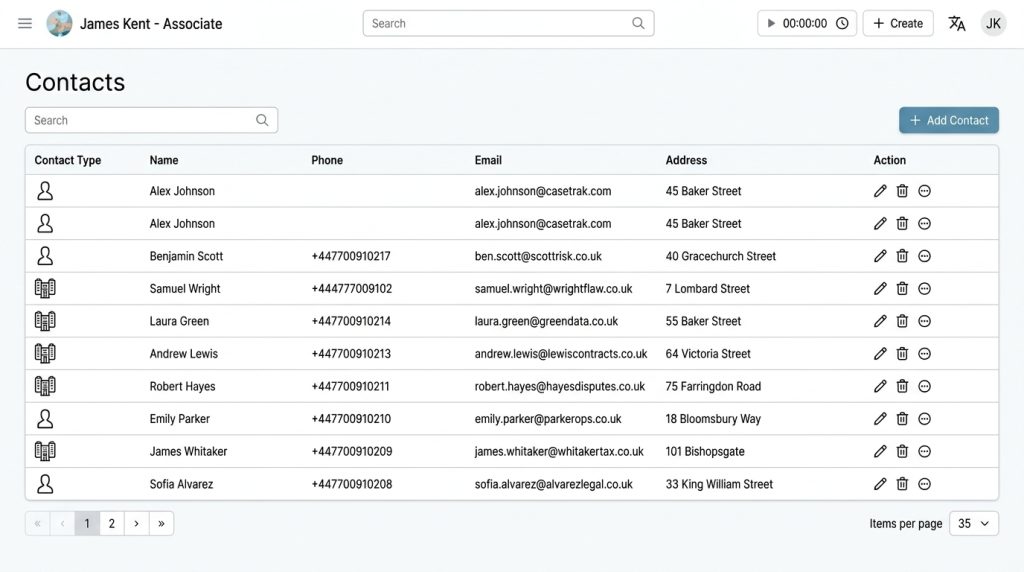Delete Samuel Wright contact using trash icon
1024x572 pixels.
(902, 289)
